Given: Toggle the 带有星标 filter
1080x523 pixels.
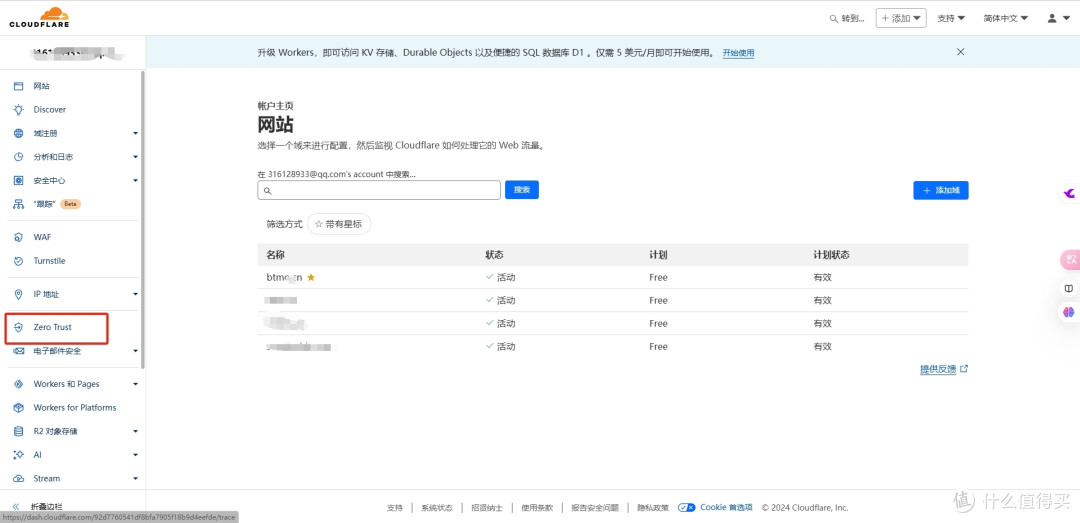Looking at the screenshot, I should click(339, 224).
